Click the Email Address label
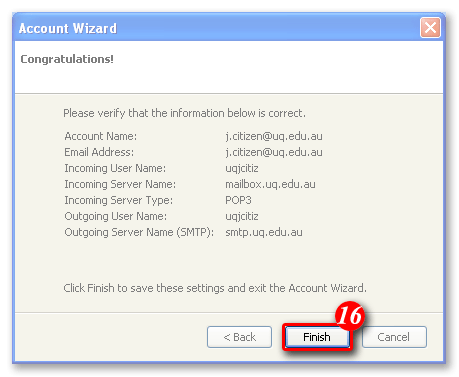This screenshot has width=459, height=377. coord(99,152)
